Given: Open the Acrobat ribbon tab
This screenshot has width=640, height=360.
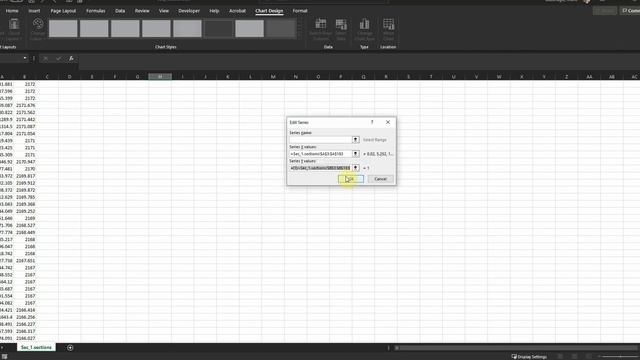Looking at the screenshot, I should click(x=237, y=11).
